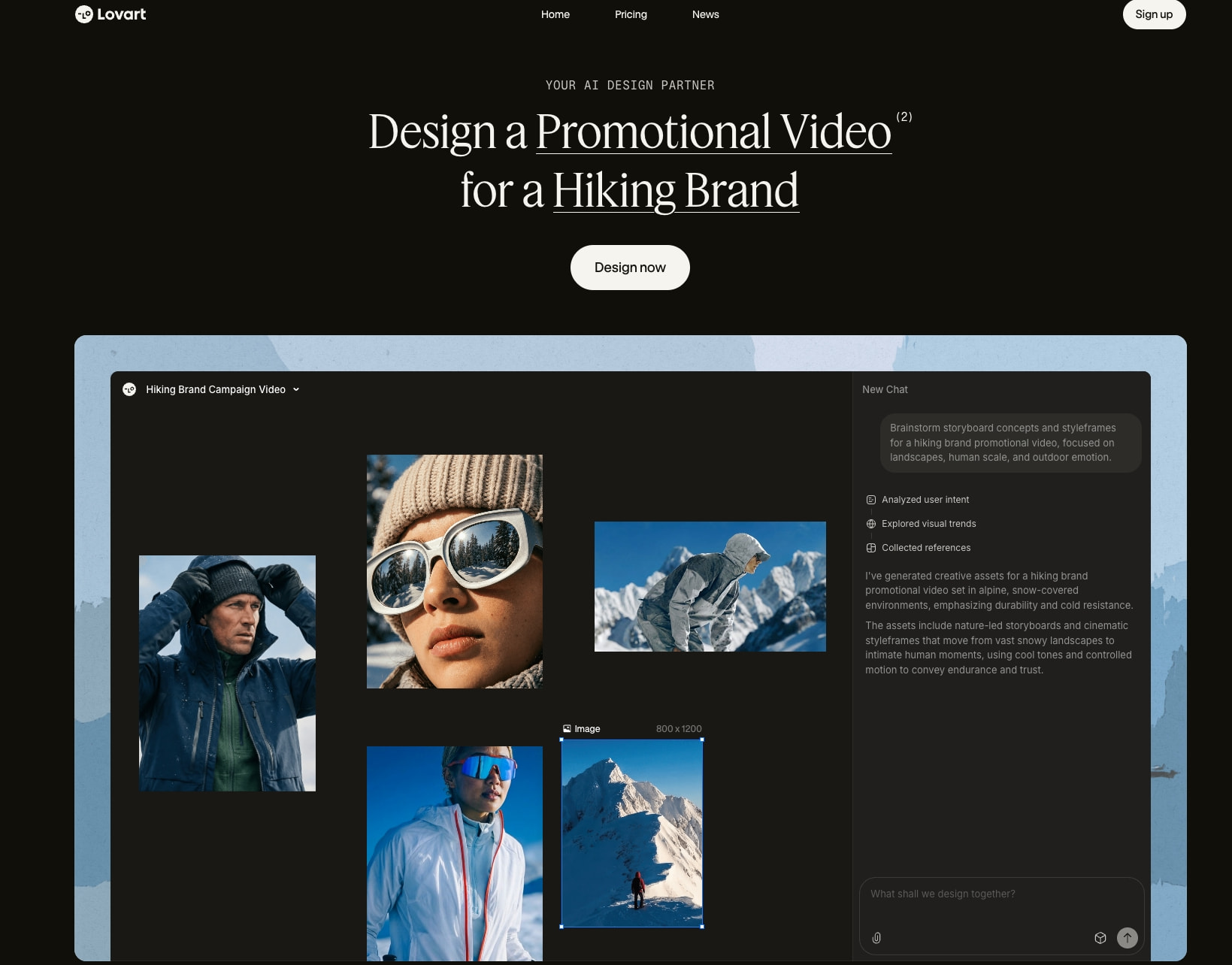Image resolution: width=1232 pixels, height=965 pixels.
Task: Click the 'Collected references' step text
Action: pyautogui.click(x=926, y=548)
